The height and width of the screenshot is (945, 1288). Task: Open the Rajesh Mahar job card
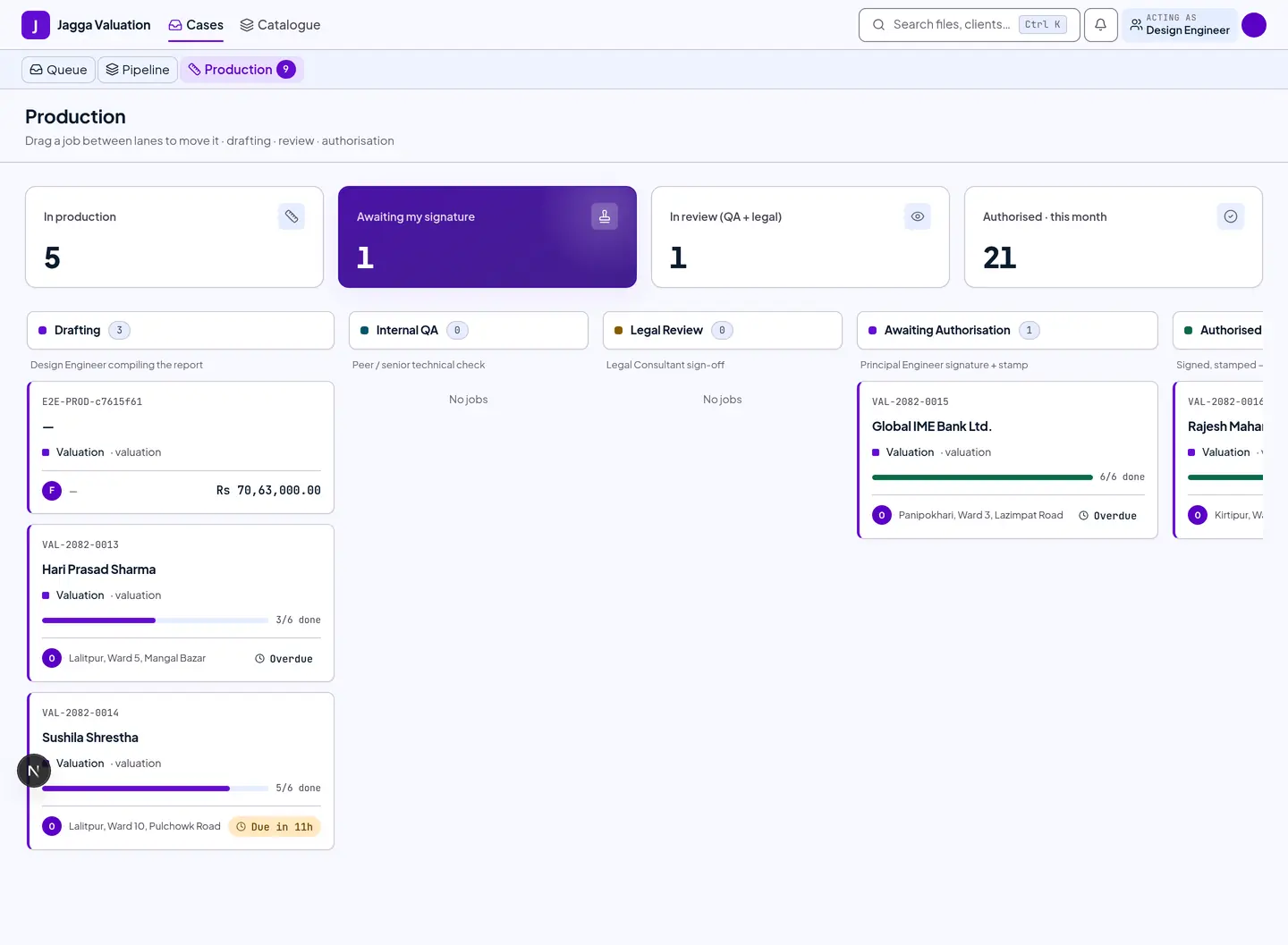[x=1218, y=460]
